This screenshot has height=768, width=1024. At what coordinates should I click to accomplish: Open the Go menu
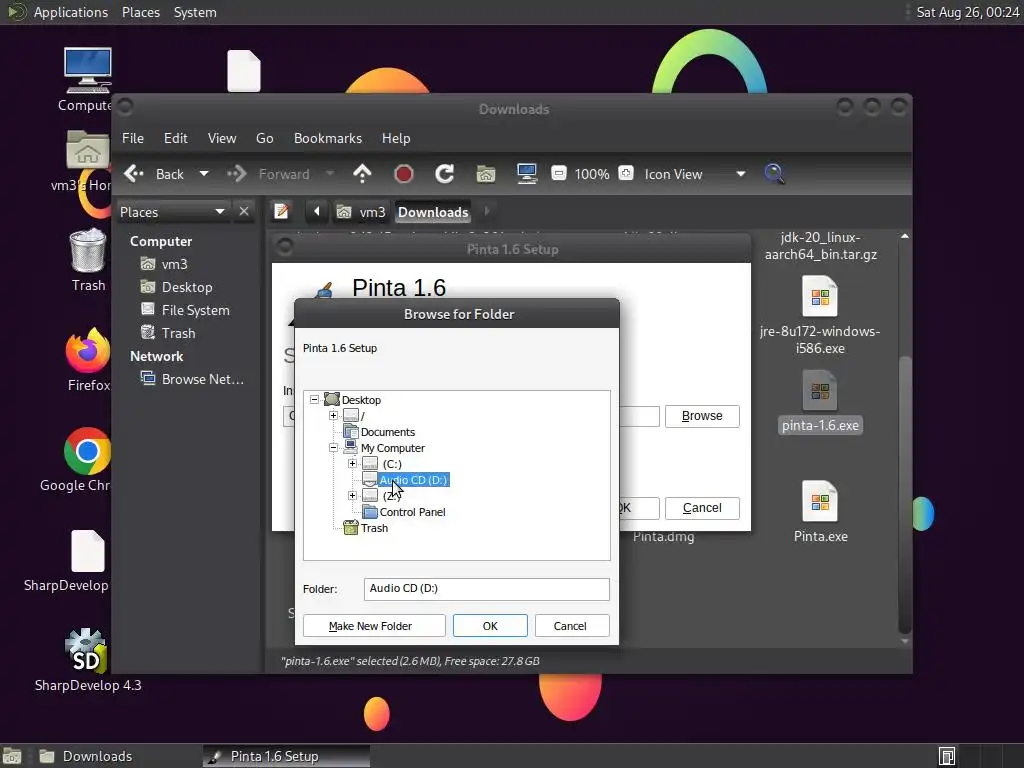pyautogui.click(x=264, y=138)
